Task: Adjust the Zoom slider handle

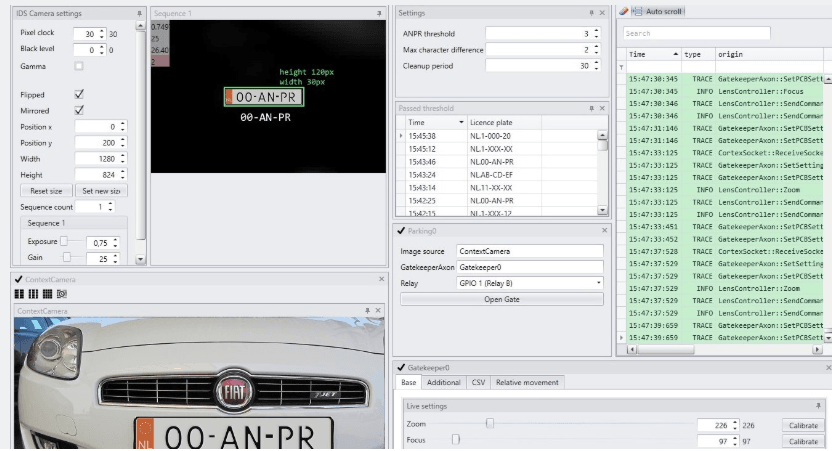Action: coord(489,424)
